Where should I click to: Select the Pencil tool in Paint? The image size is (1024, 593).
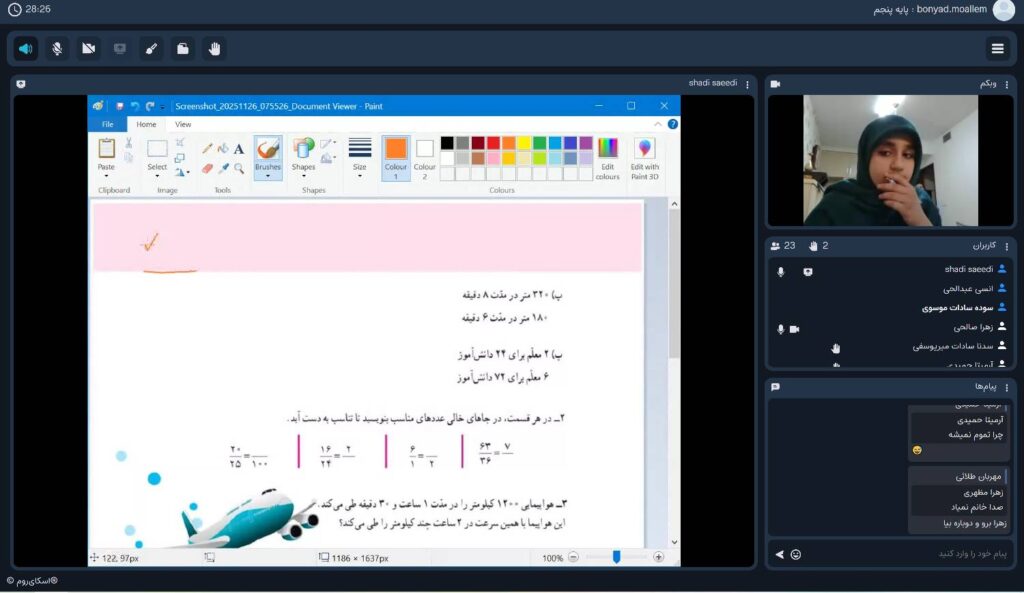click(x=207, y=148)
